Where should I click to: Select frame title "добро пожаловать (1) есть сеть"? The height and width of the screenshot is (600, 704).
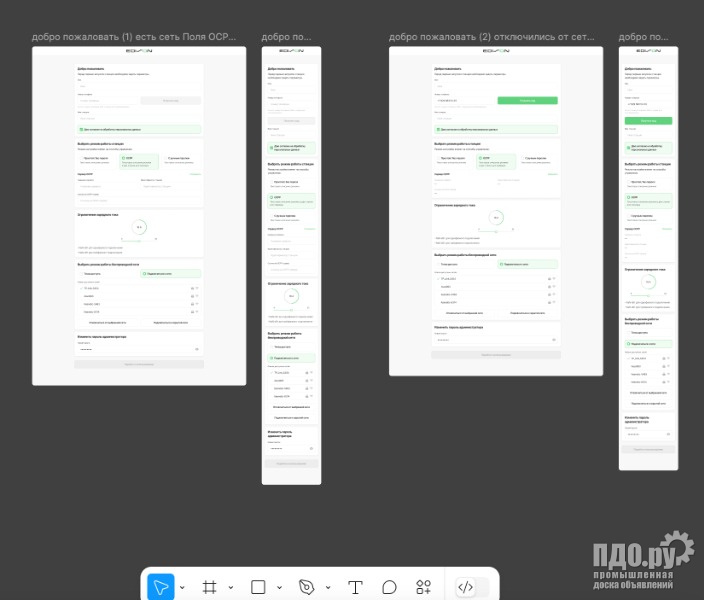(135, 37)
